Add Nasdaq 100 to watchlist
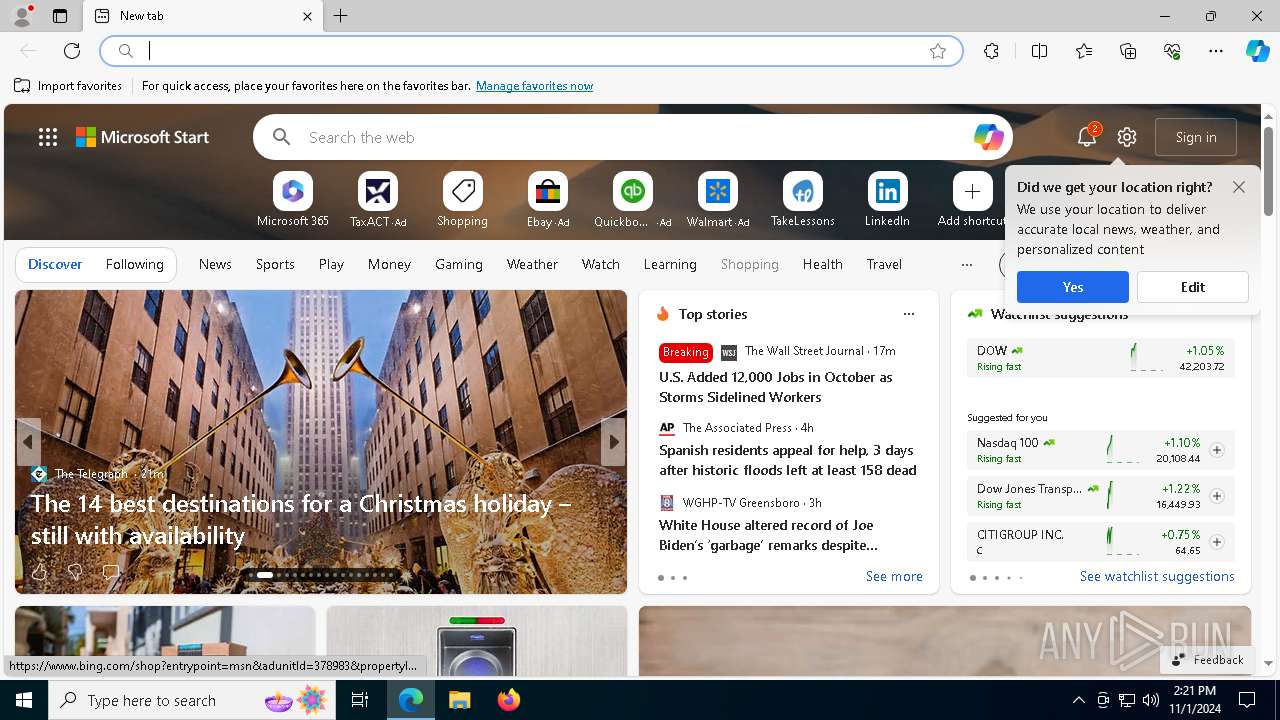The height and width of the screenshot is (720, 1280). tap(1217, 450)
